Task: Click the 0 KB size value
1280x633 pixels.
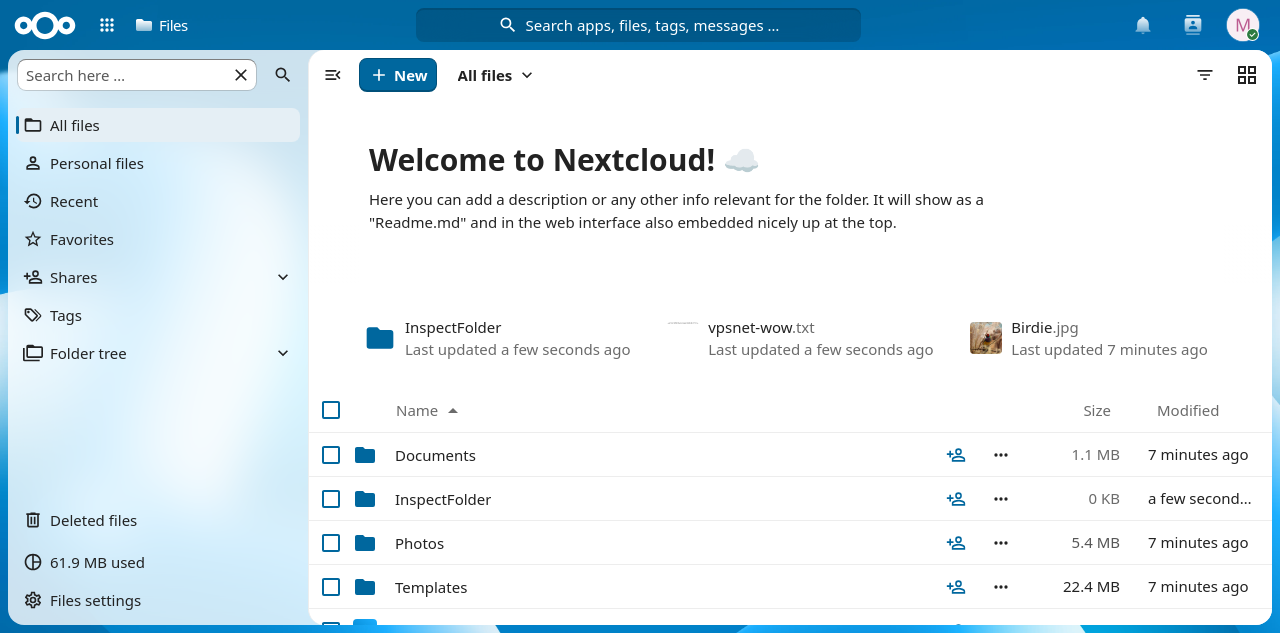Action: [1104, 499]
